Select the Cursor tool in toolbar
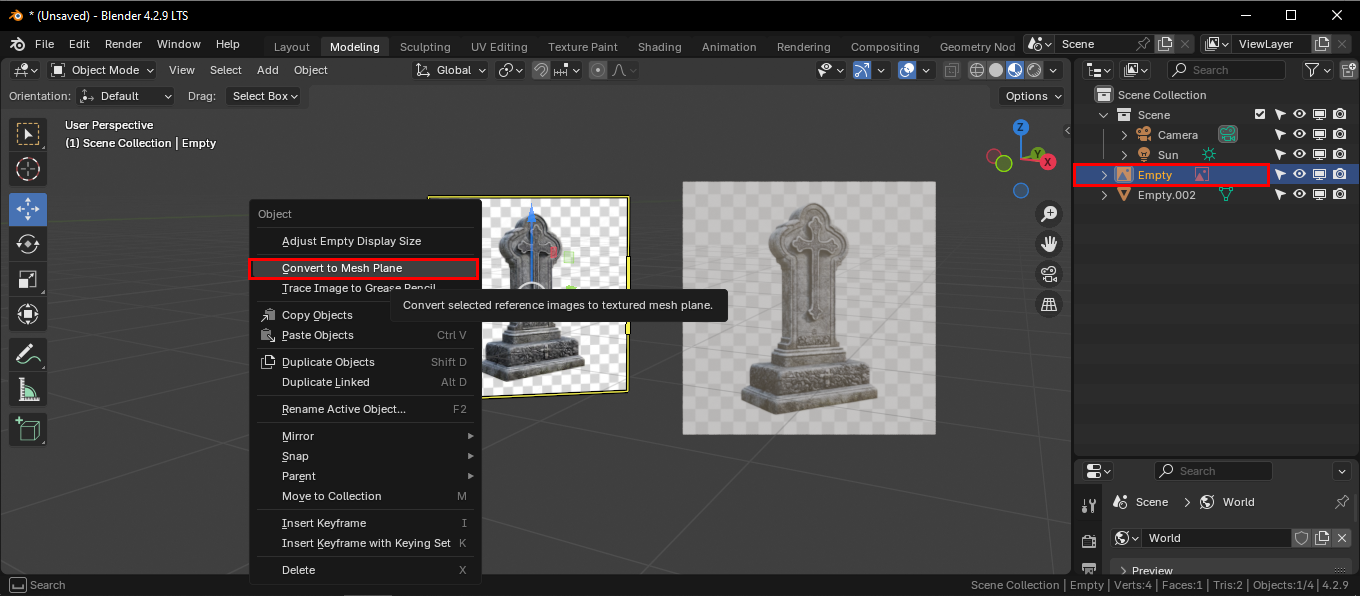1360x596 pixels. point(28,168)
